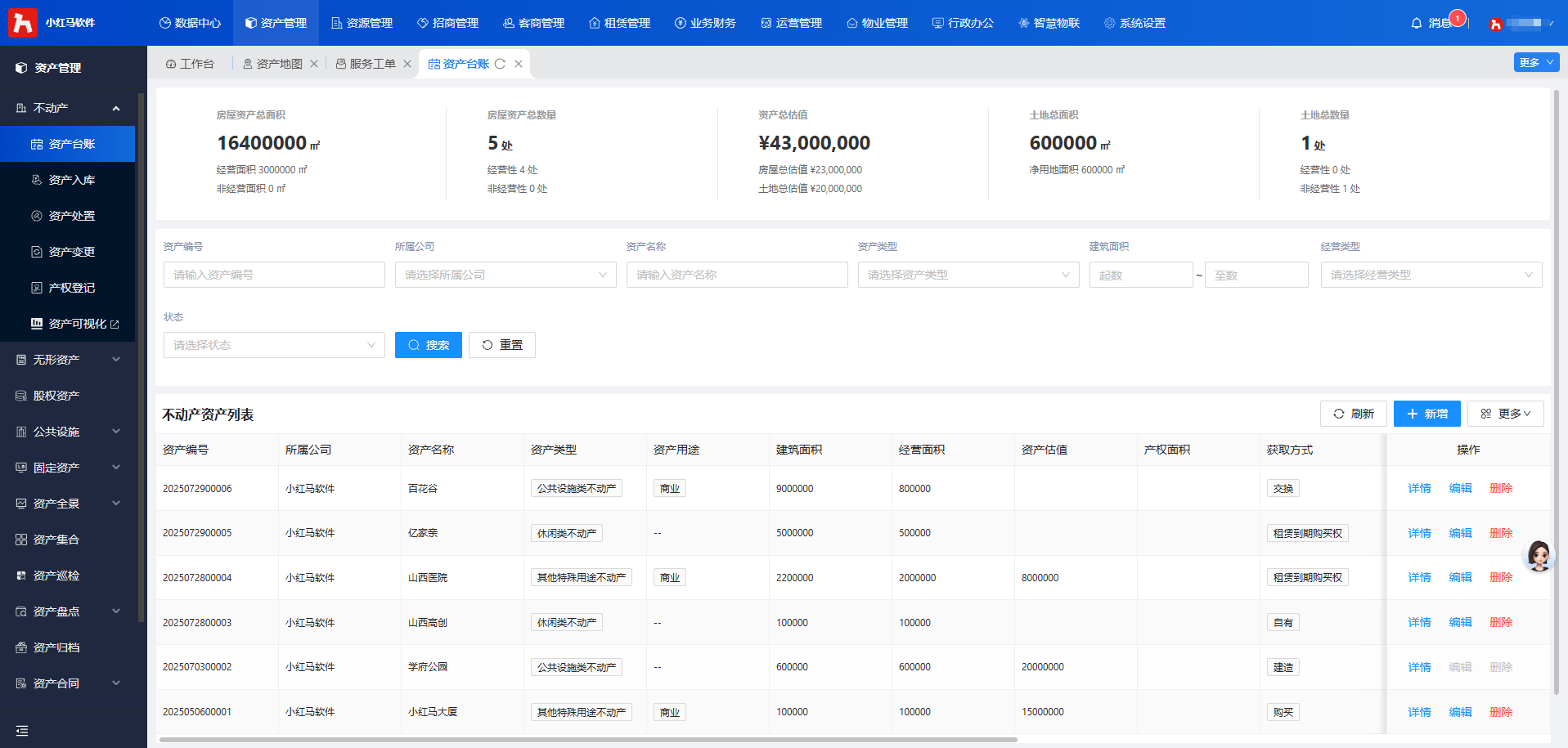Click the blue 搜索 button
This screenshot has height=748, width=1568.
click(428, 345)
